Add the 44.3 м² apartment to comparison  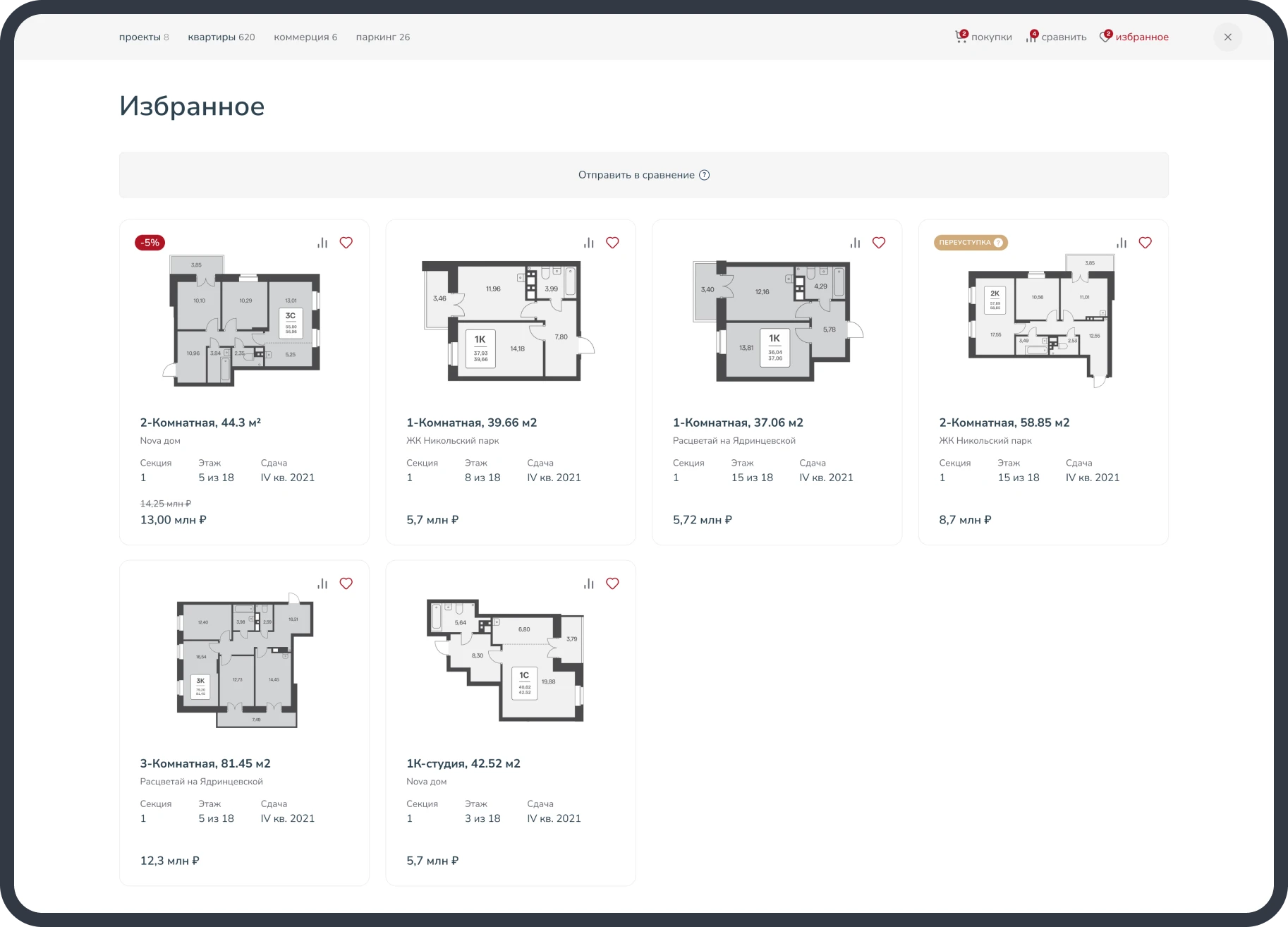pos(322,243)
